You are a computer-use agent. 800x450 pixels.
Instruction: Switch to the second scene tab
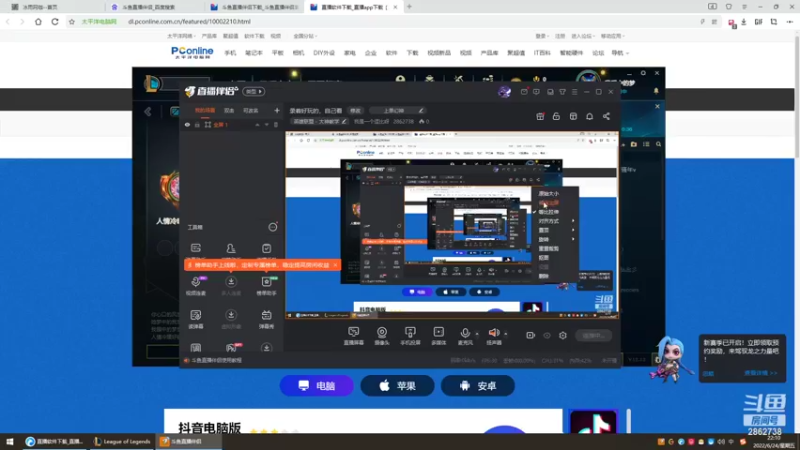click(229, 110)
